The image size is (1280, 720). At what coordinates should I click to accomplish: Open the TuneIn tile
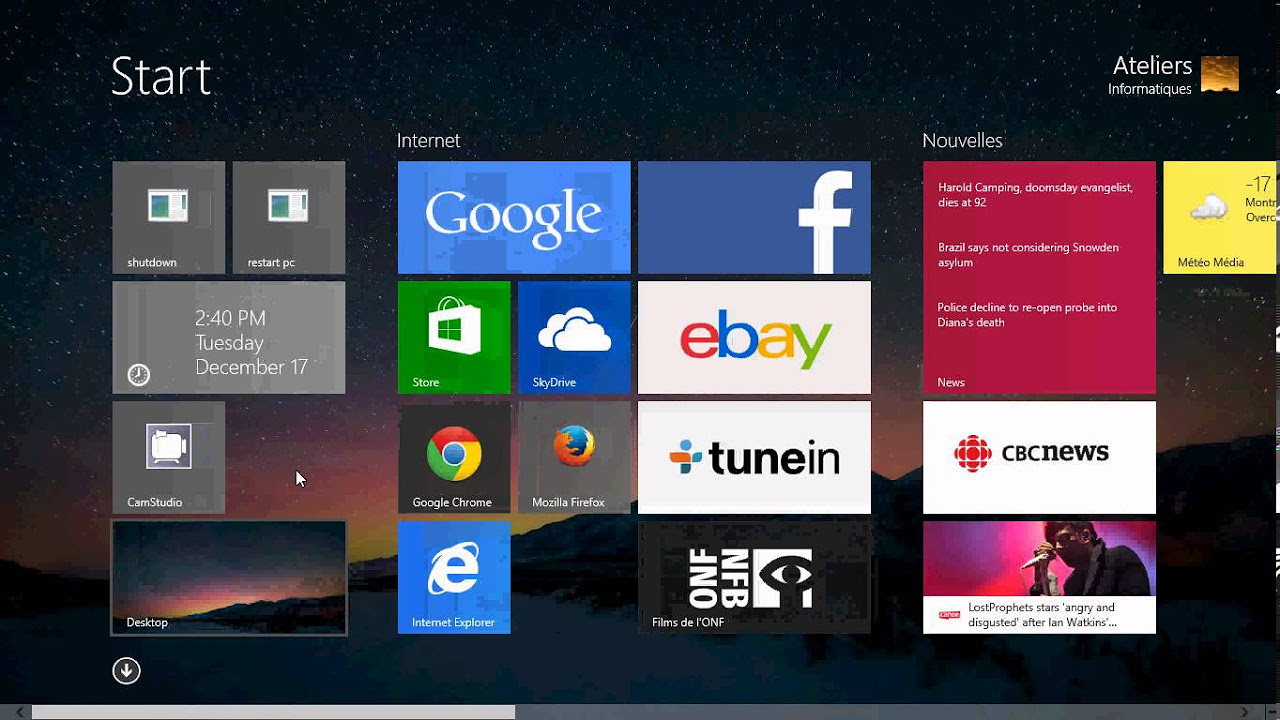click(x=754, y=457)
